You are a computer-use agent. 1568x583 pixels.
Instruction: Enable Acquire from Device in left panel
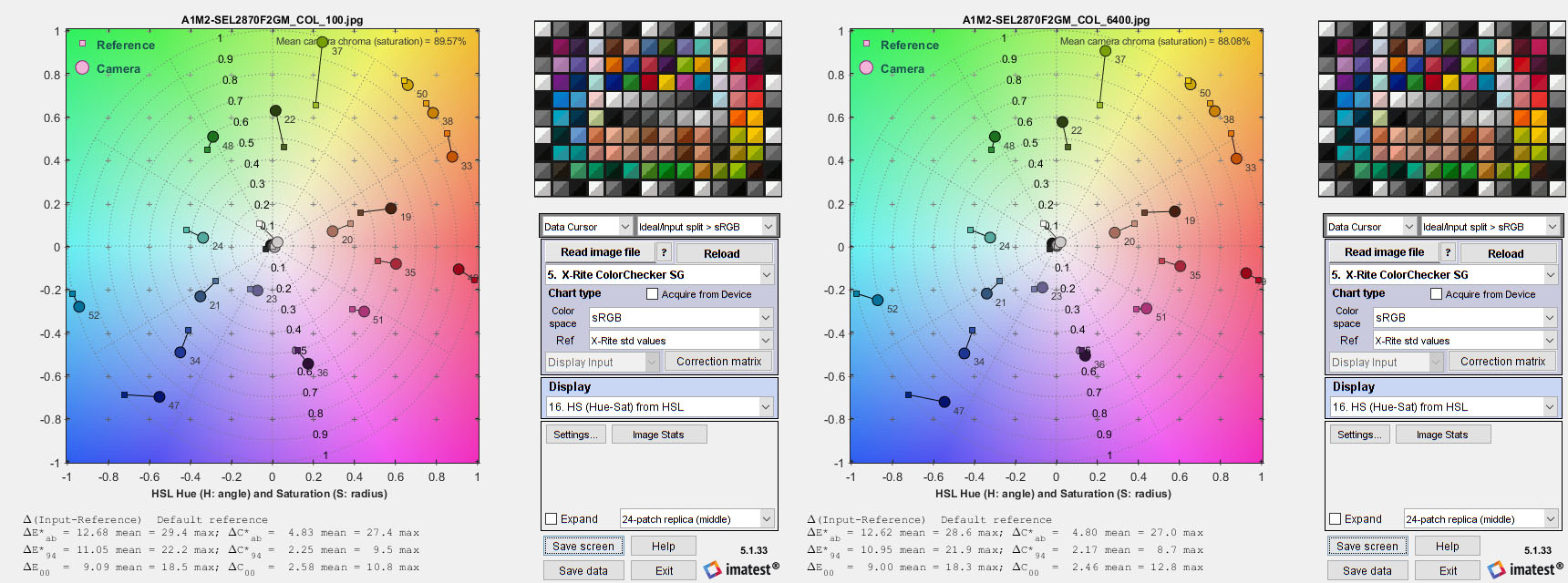pos(652,294)
